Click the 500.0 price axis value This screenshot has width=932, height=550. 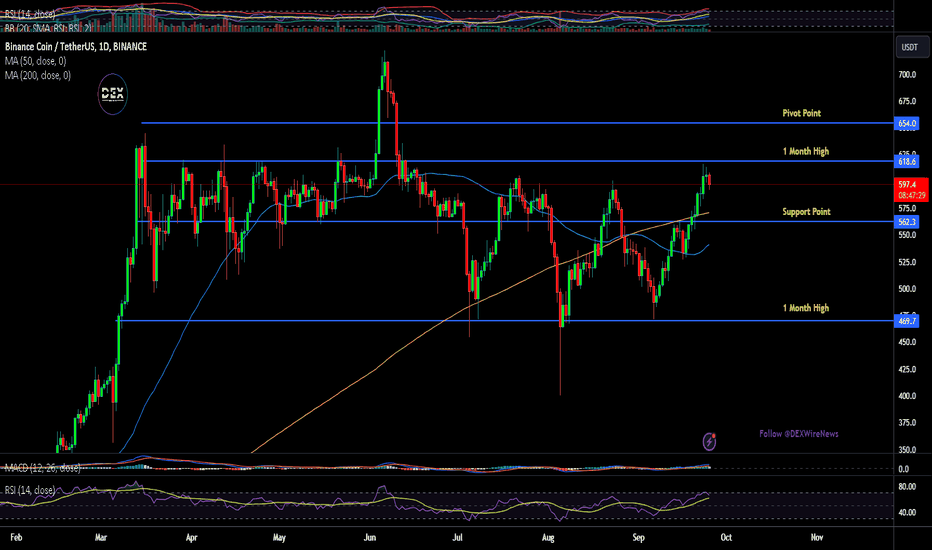tap(907, 289)
